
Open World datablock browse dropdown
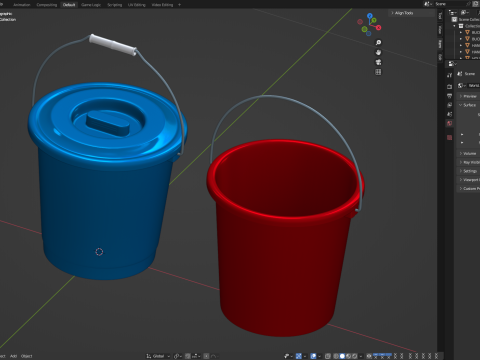462,86
